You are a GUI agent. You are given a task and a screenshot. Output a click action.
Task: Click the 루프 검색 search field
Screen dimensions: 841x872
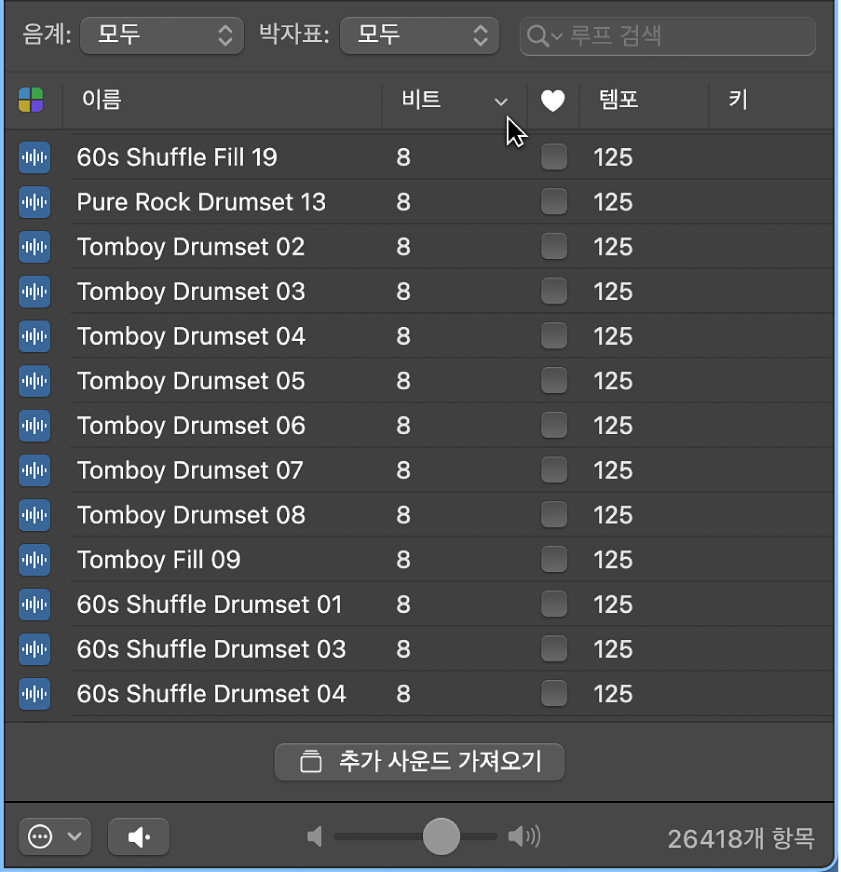click(667, 36)
